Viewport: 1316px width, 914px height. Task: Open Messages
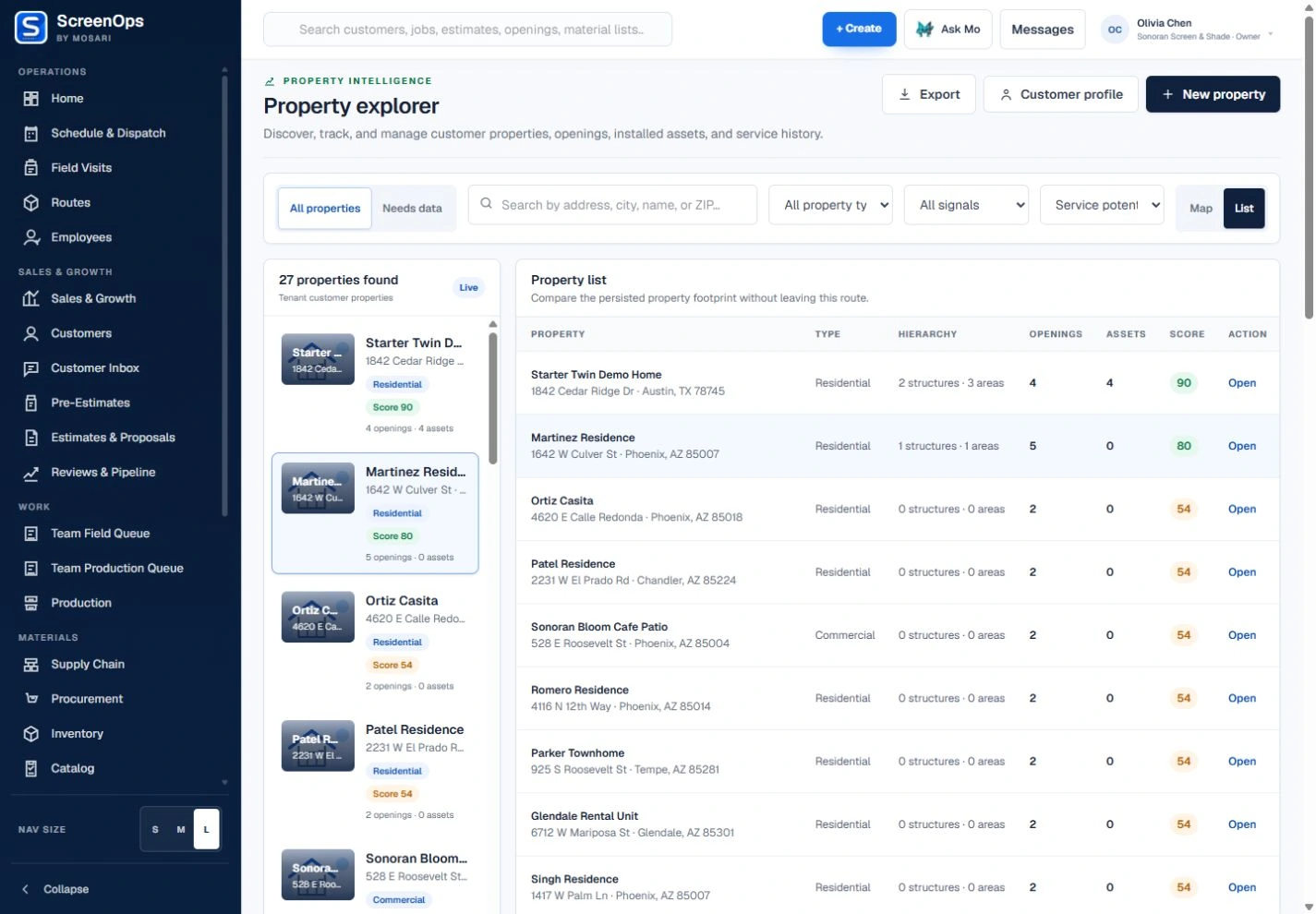1043,30
